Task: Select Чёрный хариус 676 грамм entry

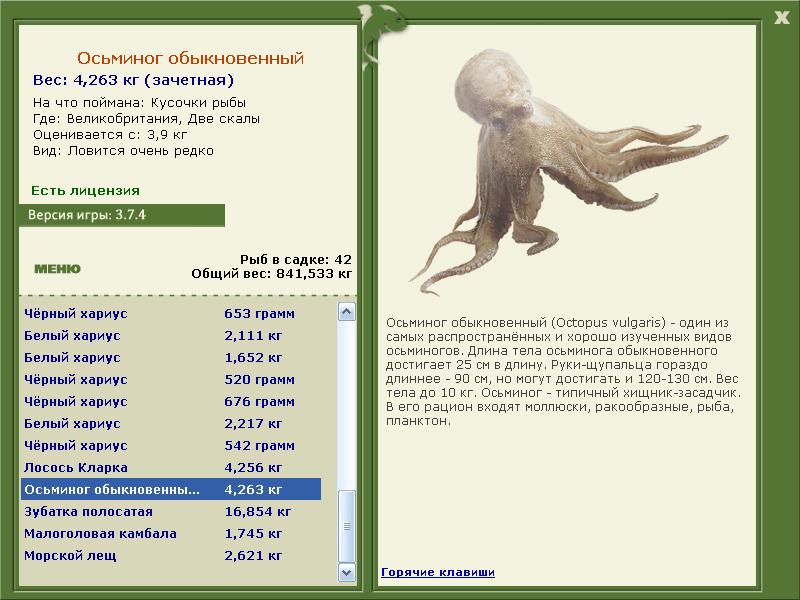Action: tap(171, 402)
